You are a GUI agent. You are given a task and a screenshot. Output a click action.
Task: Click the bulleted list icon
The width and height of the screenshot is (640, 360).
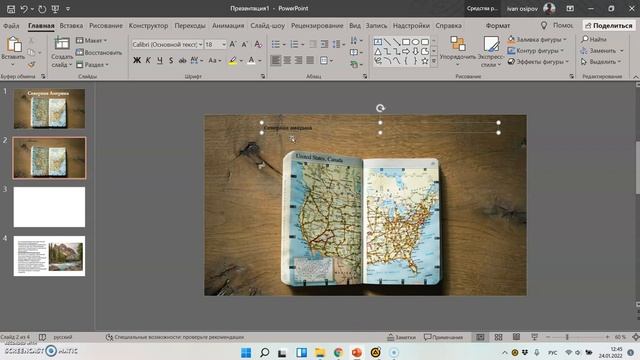click(276, 44)
